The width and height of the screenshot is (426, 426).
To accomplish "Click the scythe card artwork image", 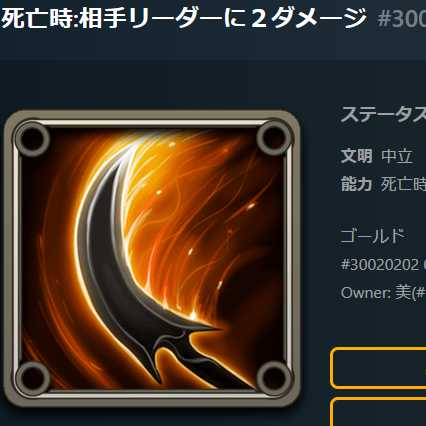I will tap(152, 259).
